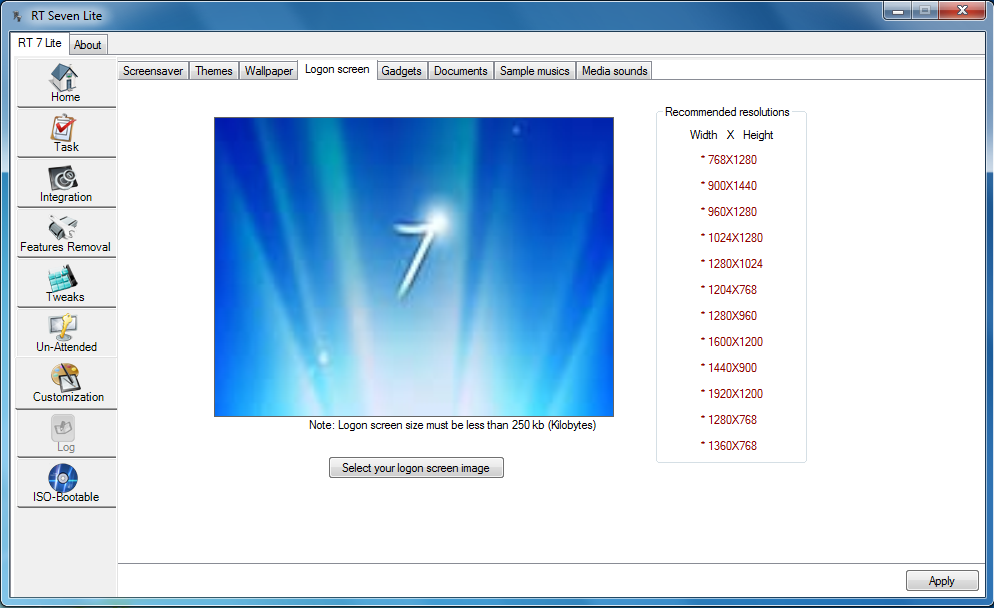Maximize the RT Seven Lite window
Screen dimensions: 994x608
[x=925, y=10]
